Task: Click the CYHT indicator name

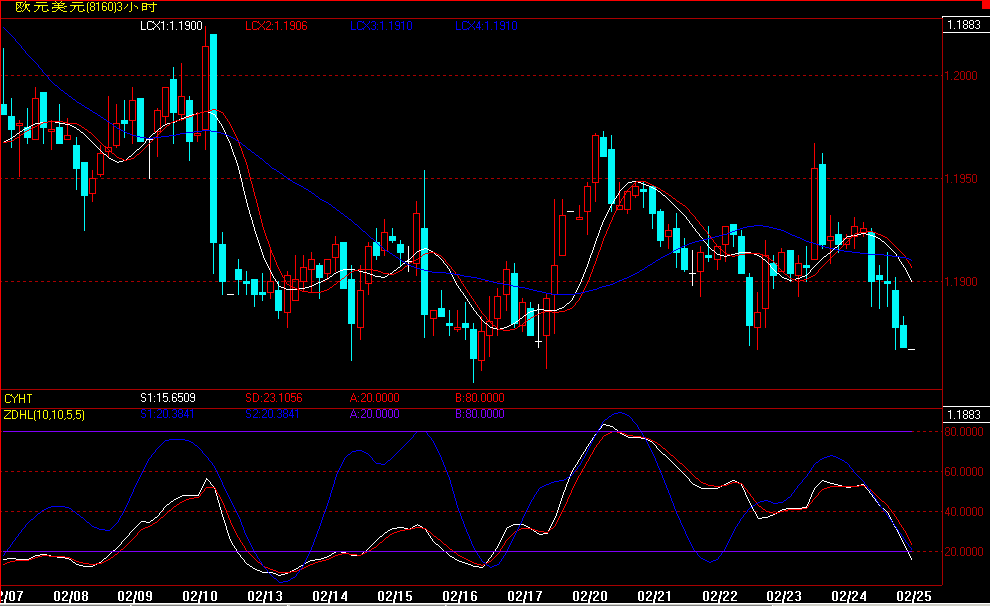Action: 18,398
